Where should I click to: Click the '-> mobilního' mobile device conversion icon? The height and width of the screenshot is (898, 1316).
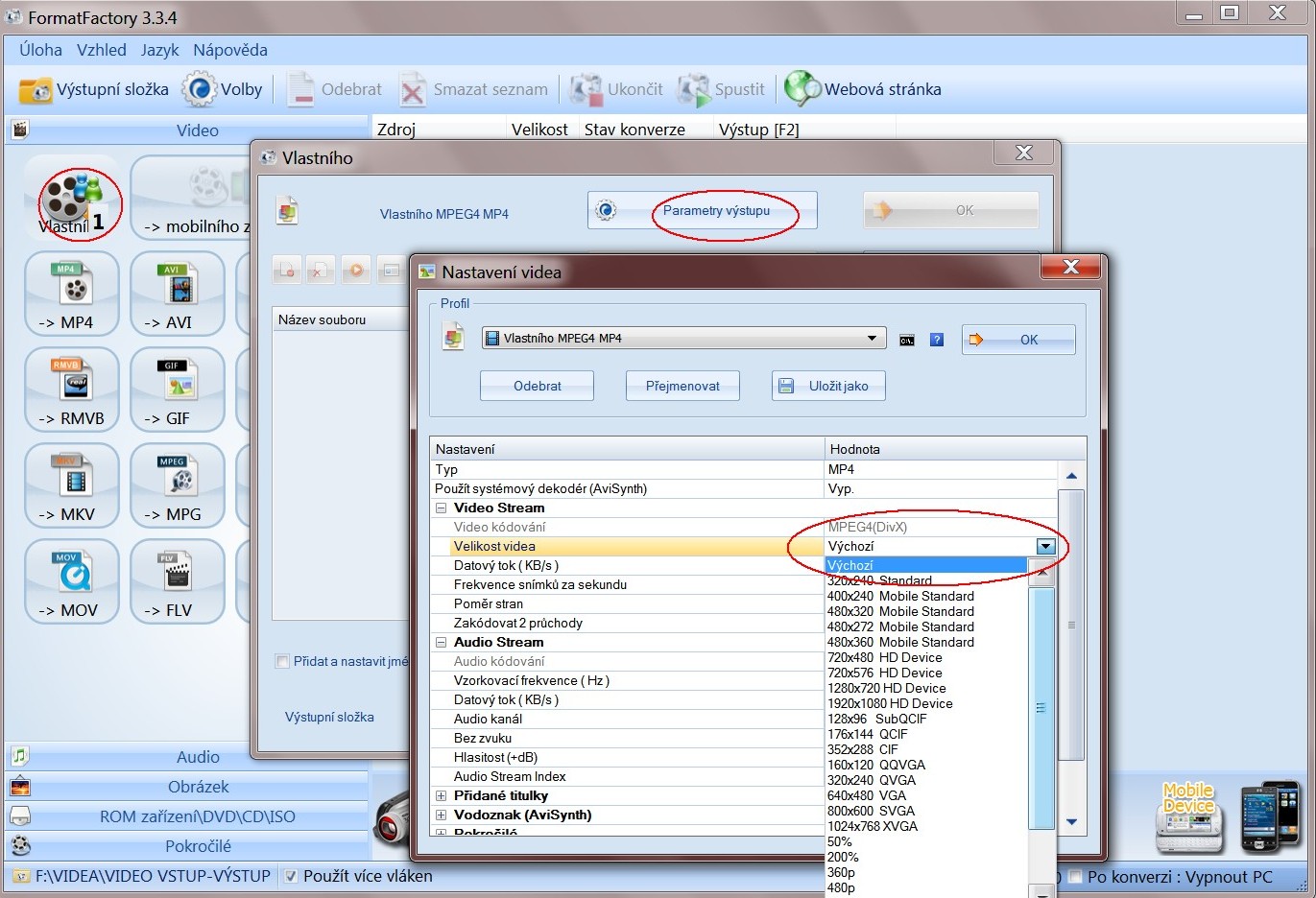[190, 199]
